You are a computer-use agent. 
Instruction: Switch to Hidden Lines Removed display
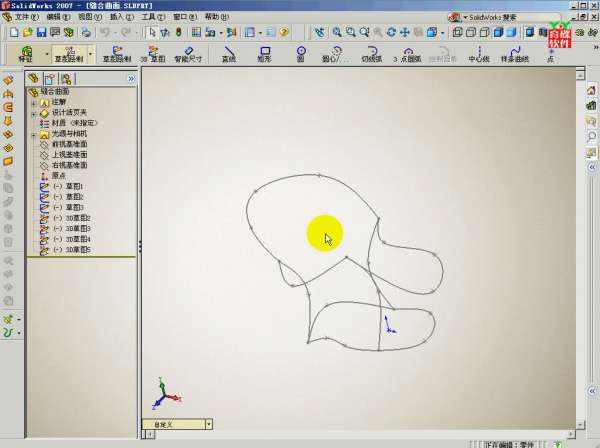coord(484,33)
